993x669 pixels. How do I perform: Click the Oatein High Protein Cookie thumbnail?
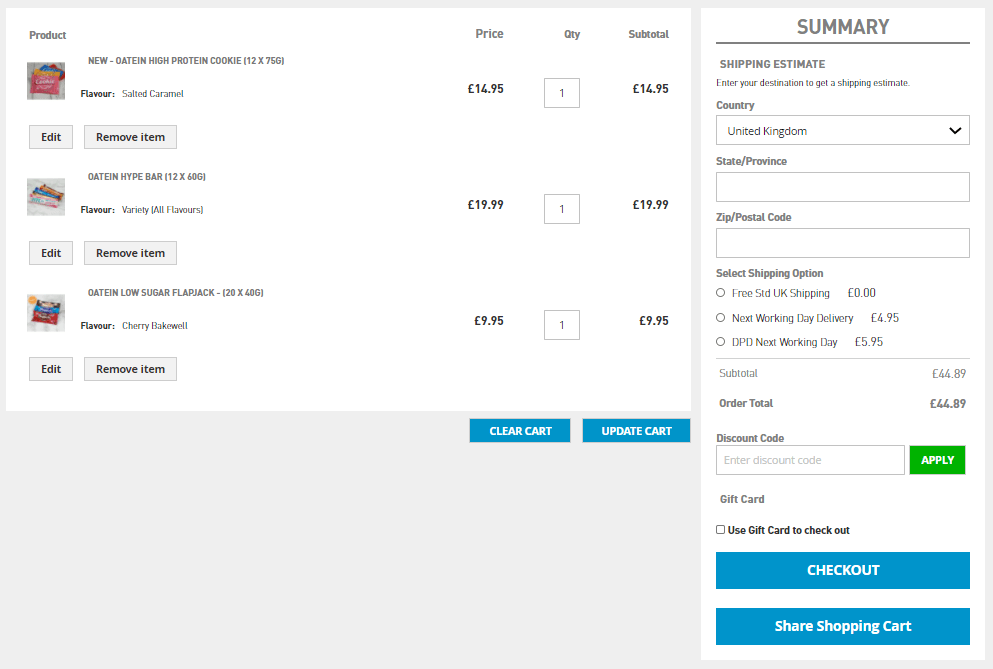click(x=46, y=81)
